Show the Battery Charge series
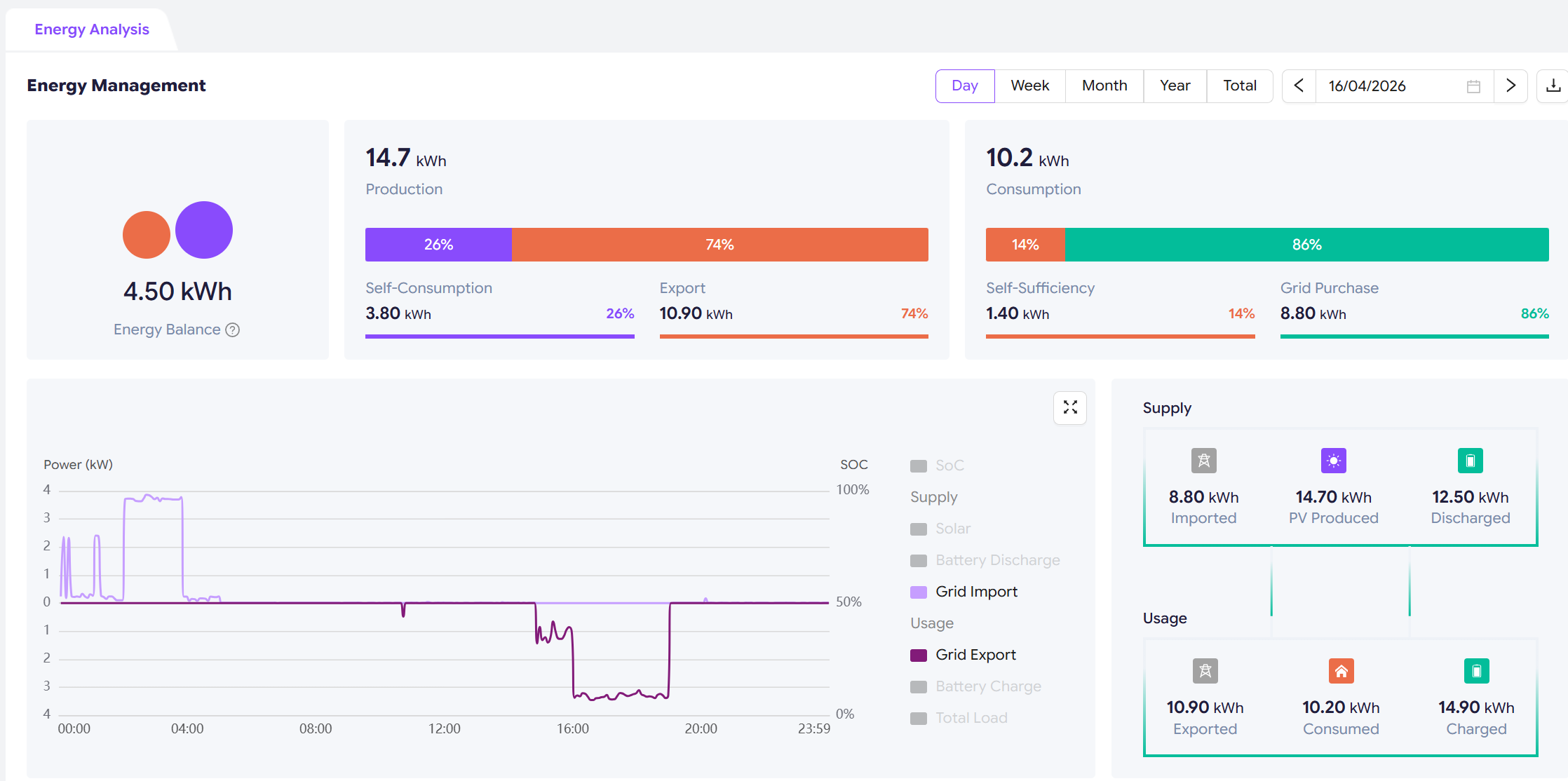 [975, 686]
